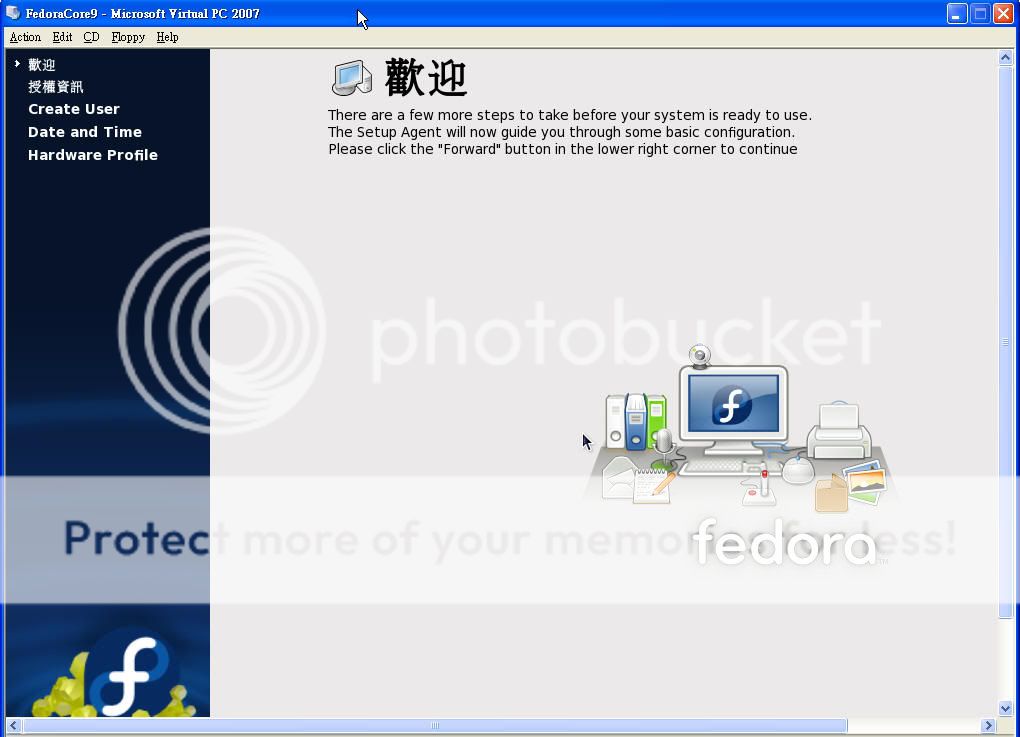Close the Virtual PC window
Viewport: 1020px width, 737px height.
1003,14
